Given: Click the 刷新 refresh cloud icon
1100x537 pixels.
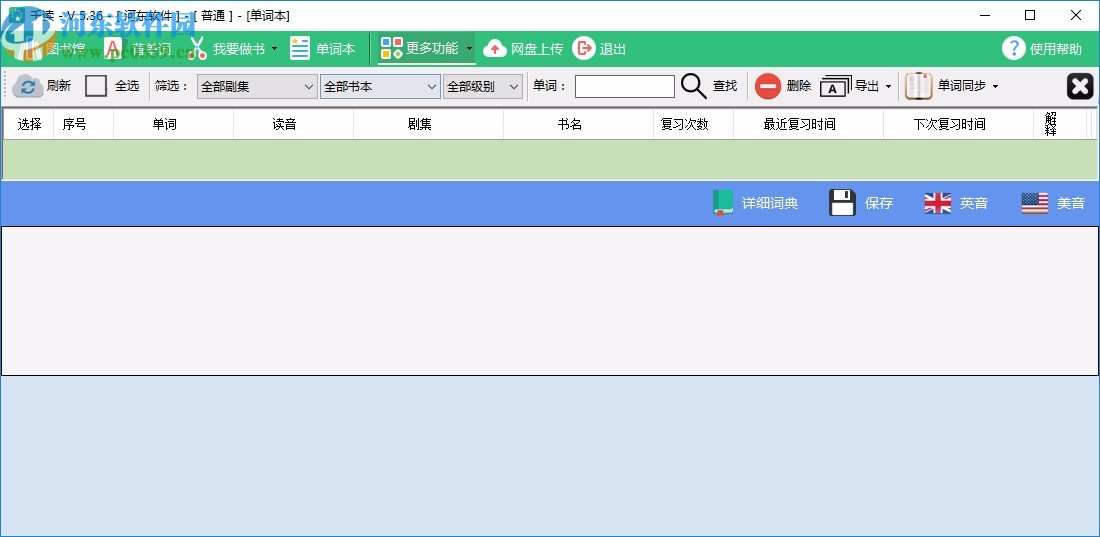Looking at the screenshot, I should 28,86.
